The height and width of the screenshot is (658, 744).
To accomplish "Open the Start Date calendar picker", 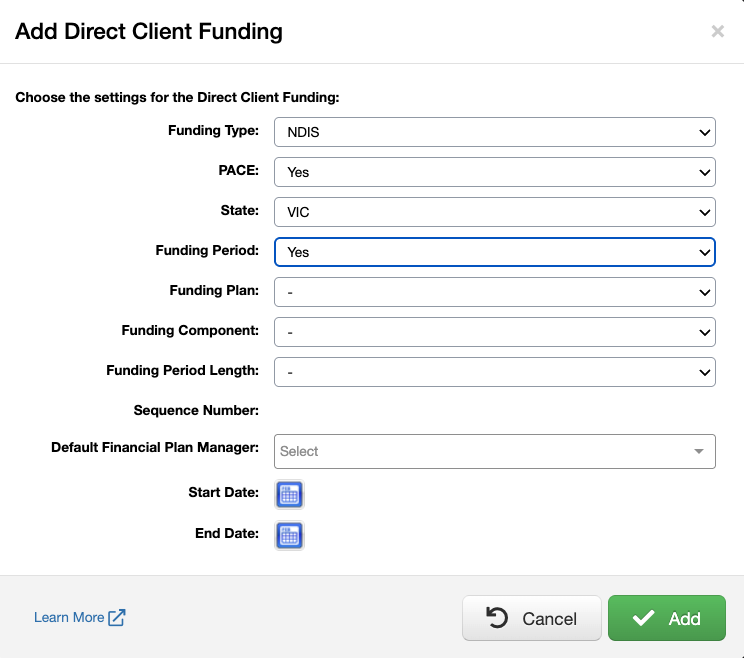I will tap(289, 494).
